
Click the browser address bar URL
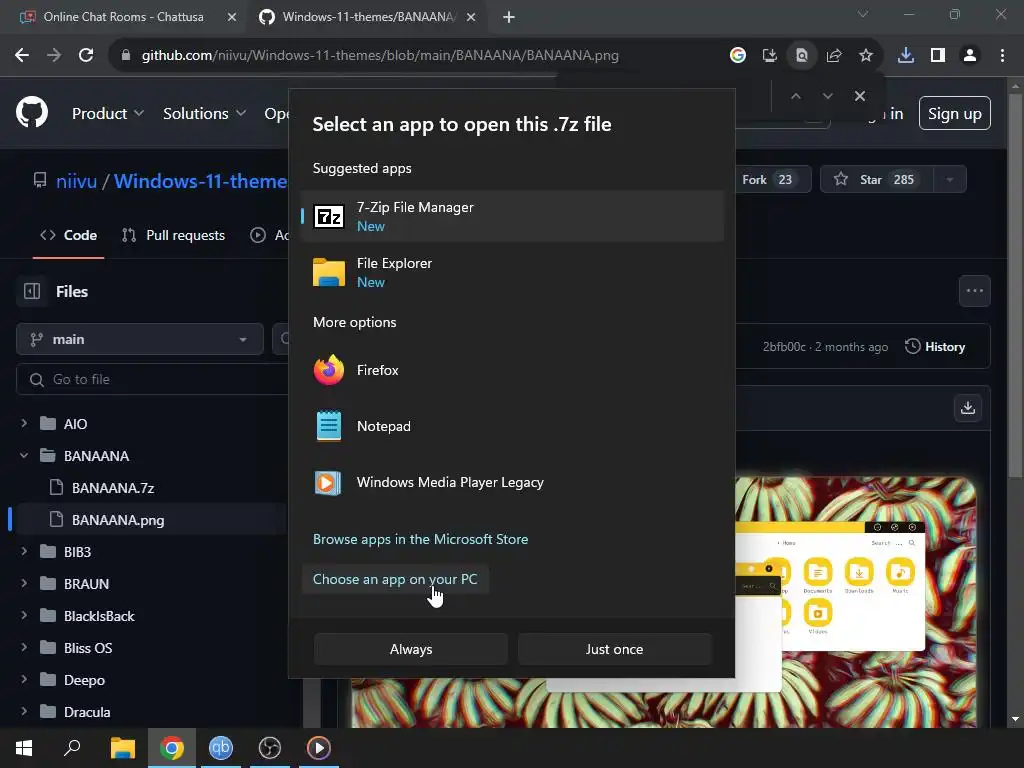tap(380, 56)
